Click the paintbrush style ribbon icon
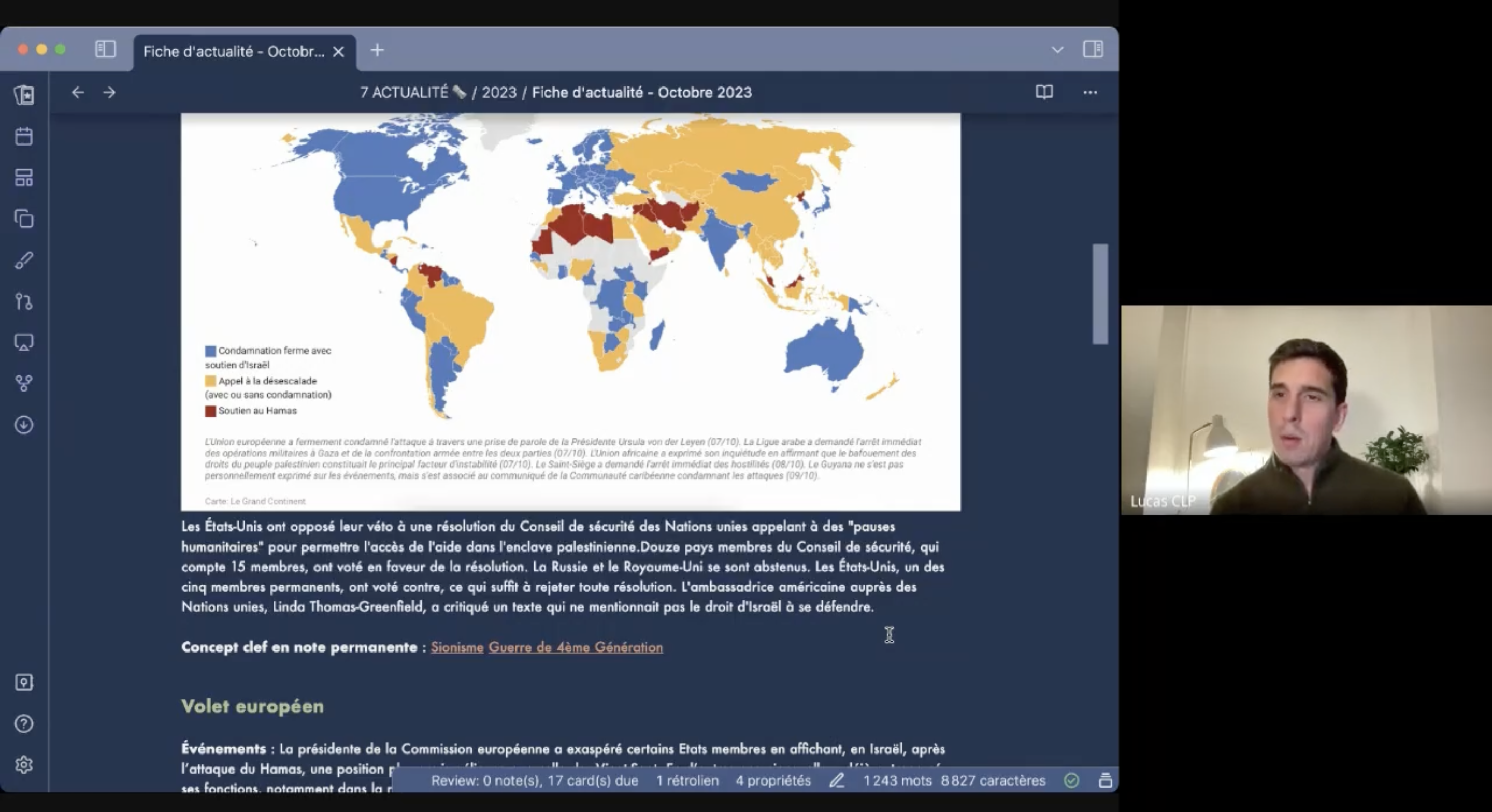The height and width of the screenshot is (812, 1492). click(24, 260)
